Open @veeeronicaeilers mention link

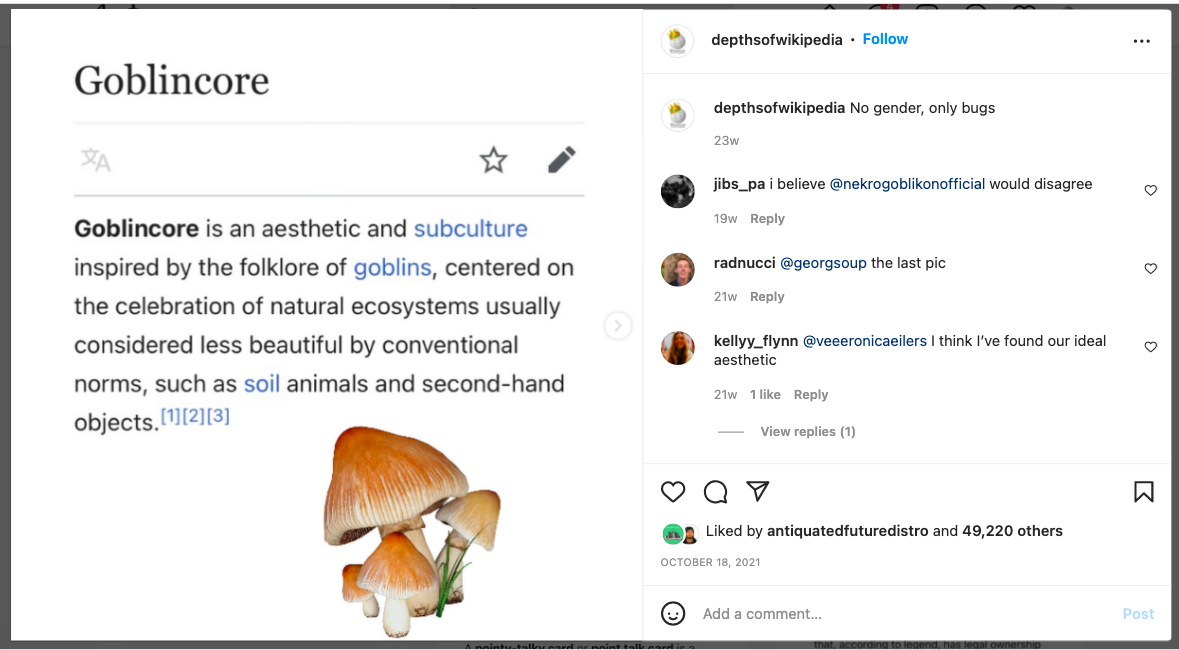[865, 341]
